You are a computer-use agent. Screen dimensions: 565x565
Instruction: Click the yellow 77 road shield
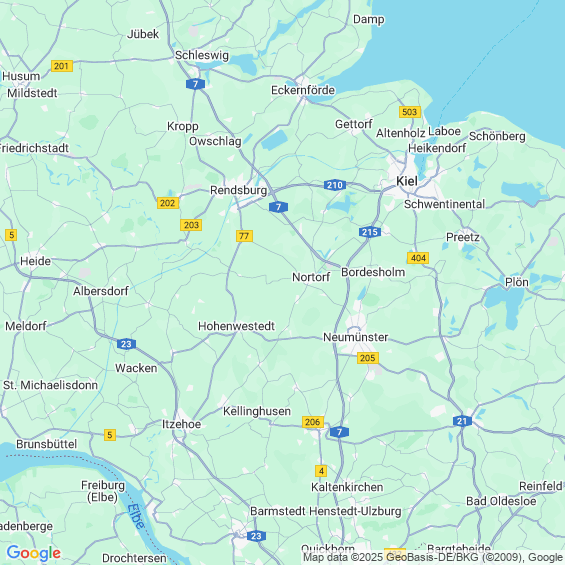pyautogui.click(x=244, y=236)
